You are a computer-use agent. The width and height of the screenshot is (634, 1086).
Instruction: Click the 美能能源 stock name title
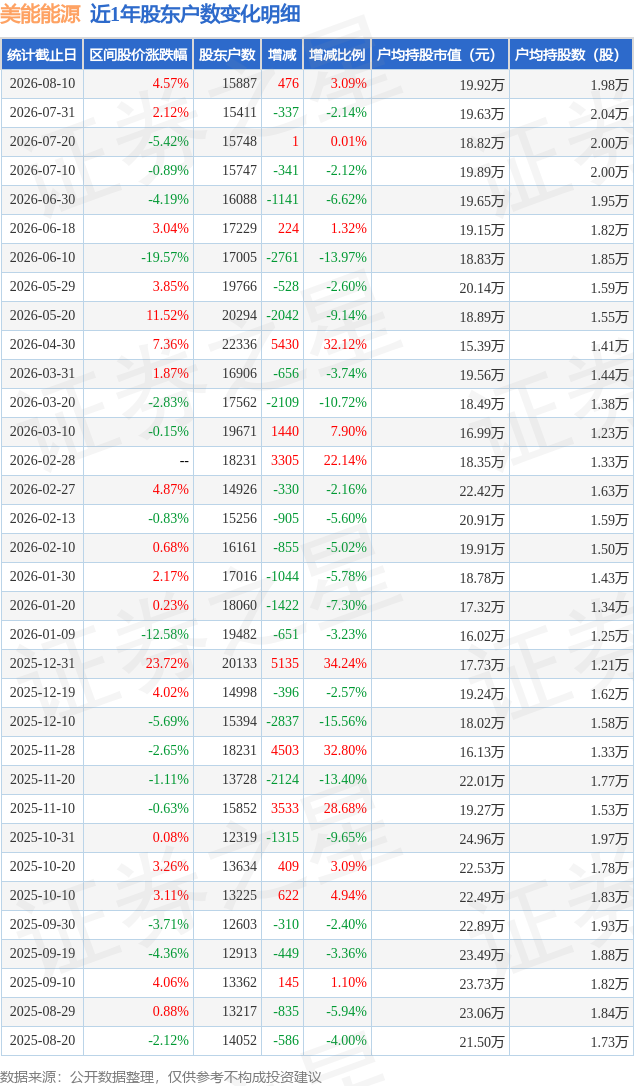(40, 14)
